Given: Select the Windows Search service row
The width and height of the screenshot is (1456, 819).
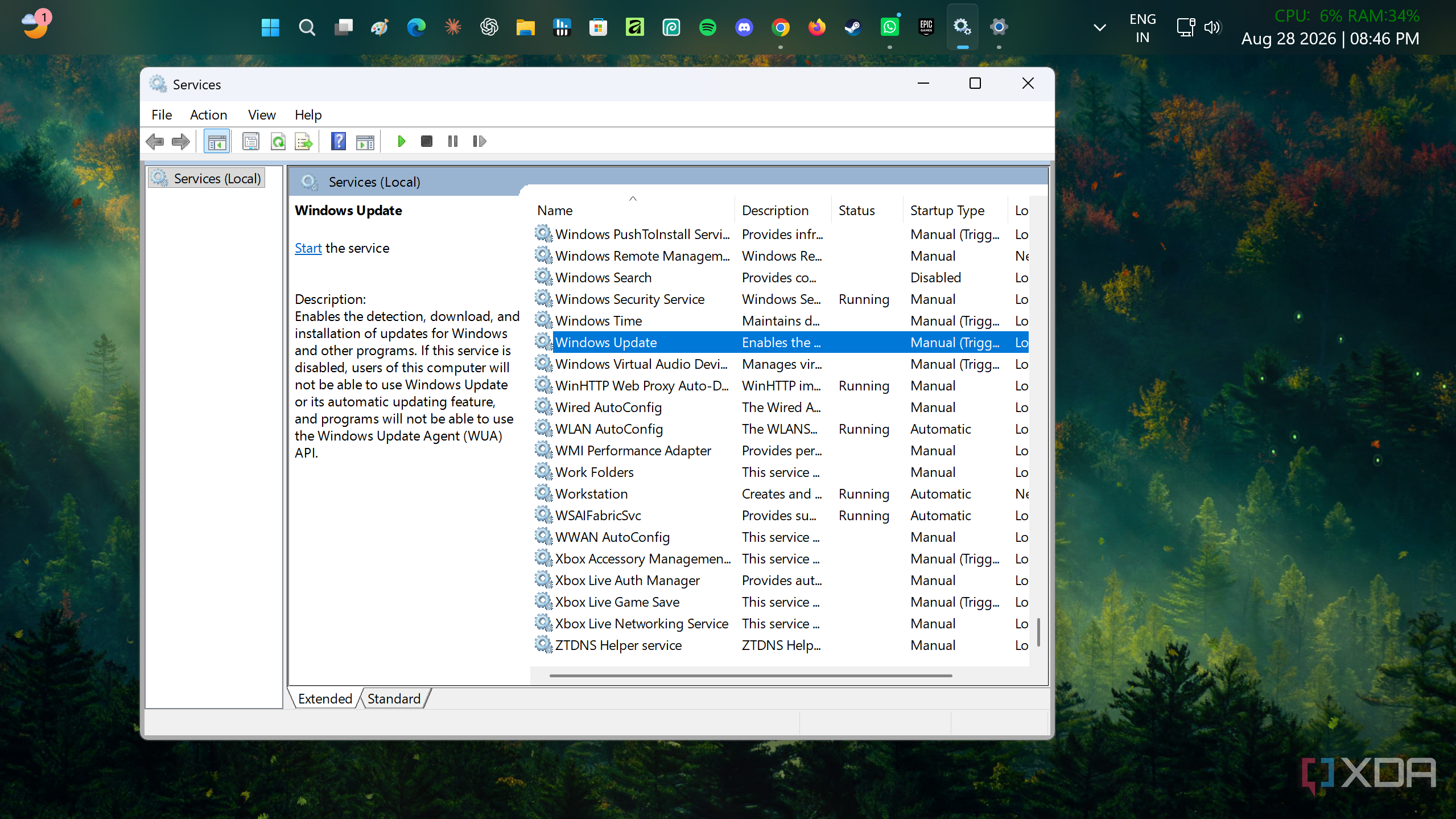Looking at the screenshot, I should pyautogui.click(x=781, y=278).
